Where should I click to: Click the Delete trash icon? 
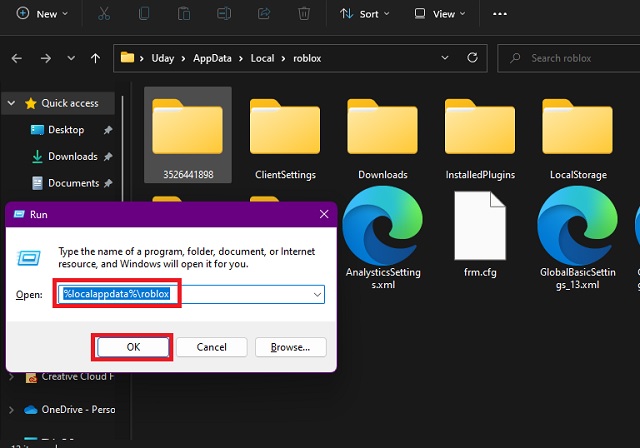pyautogui.click(x=304, y=14)
